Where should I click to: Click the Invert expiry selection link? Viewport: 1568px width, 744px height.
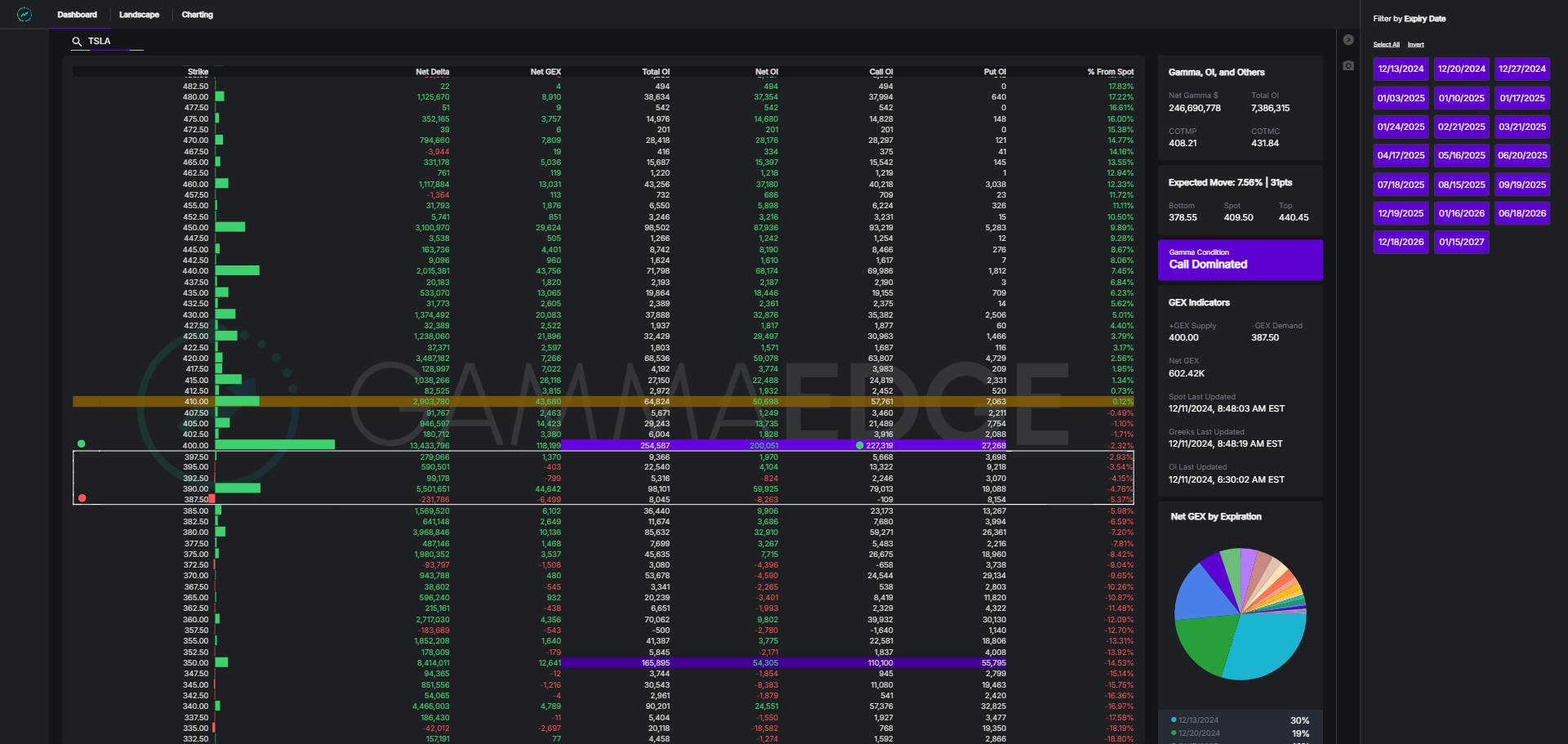tap(1415, 45)
